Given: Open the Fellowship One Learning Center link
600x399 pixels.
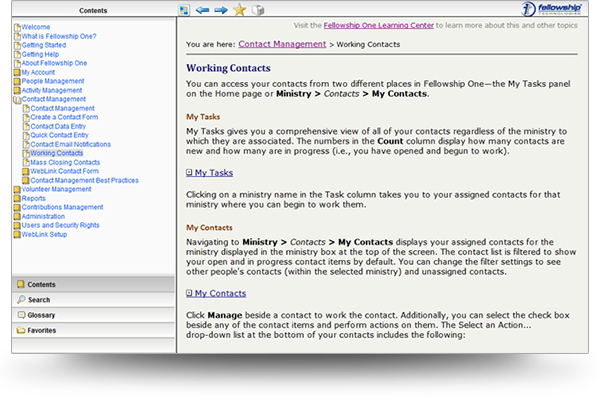Looking at the screenshot, I should 378,25.
